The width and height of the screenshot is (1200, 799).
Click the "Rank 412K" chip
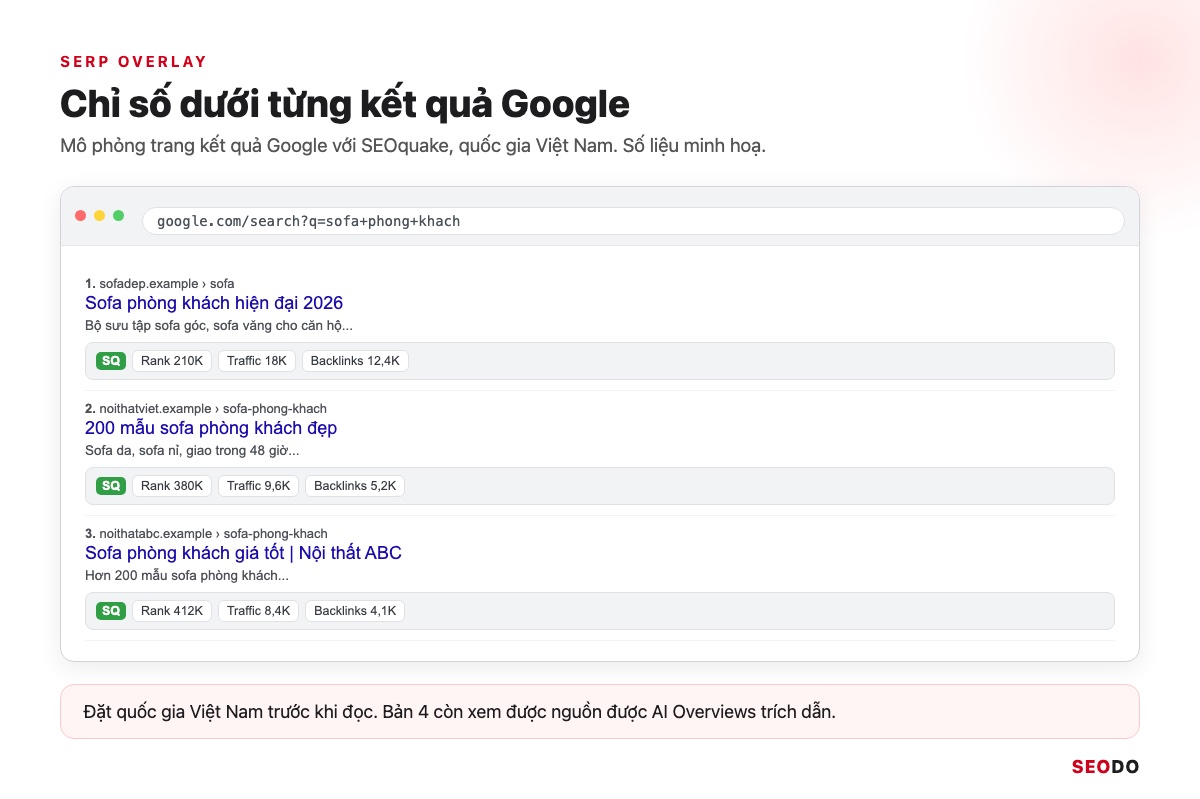pos(172,611)
